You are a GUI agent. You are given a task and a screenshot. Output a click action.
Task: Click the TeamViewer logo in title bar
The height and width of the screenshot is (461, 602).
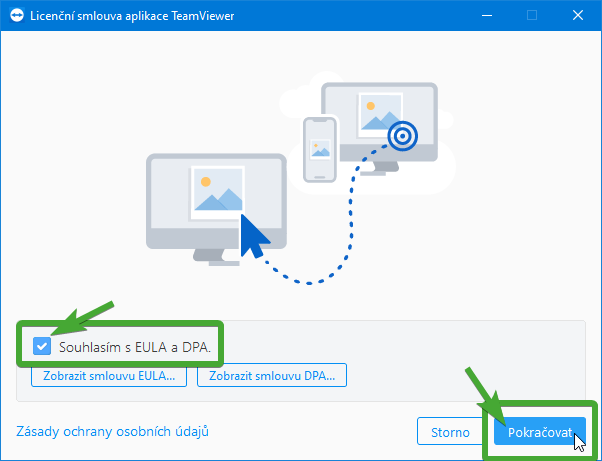click(x=17, y=16)
